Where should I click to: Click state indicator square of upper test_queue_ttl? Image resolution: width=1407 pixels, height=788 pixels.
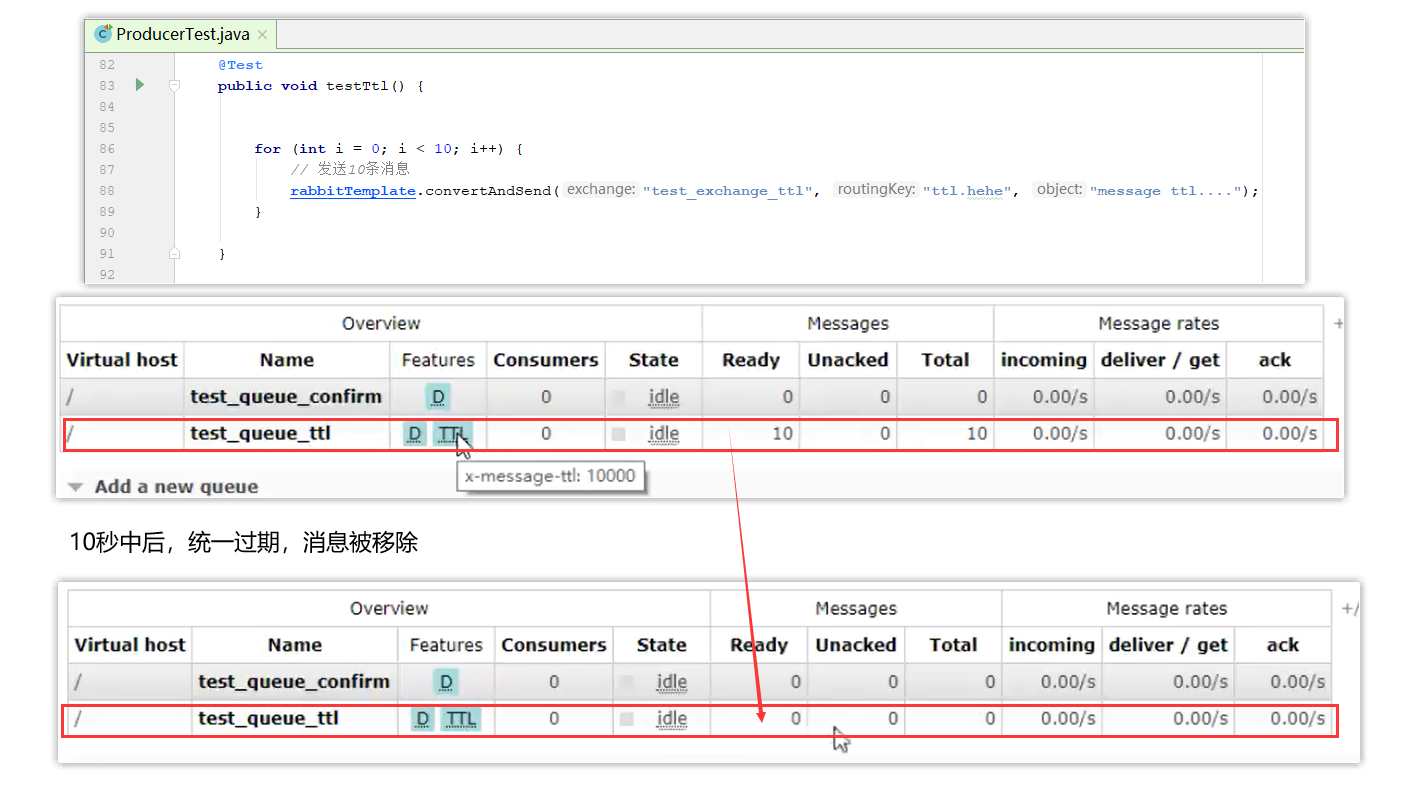tap(618, 434)
